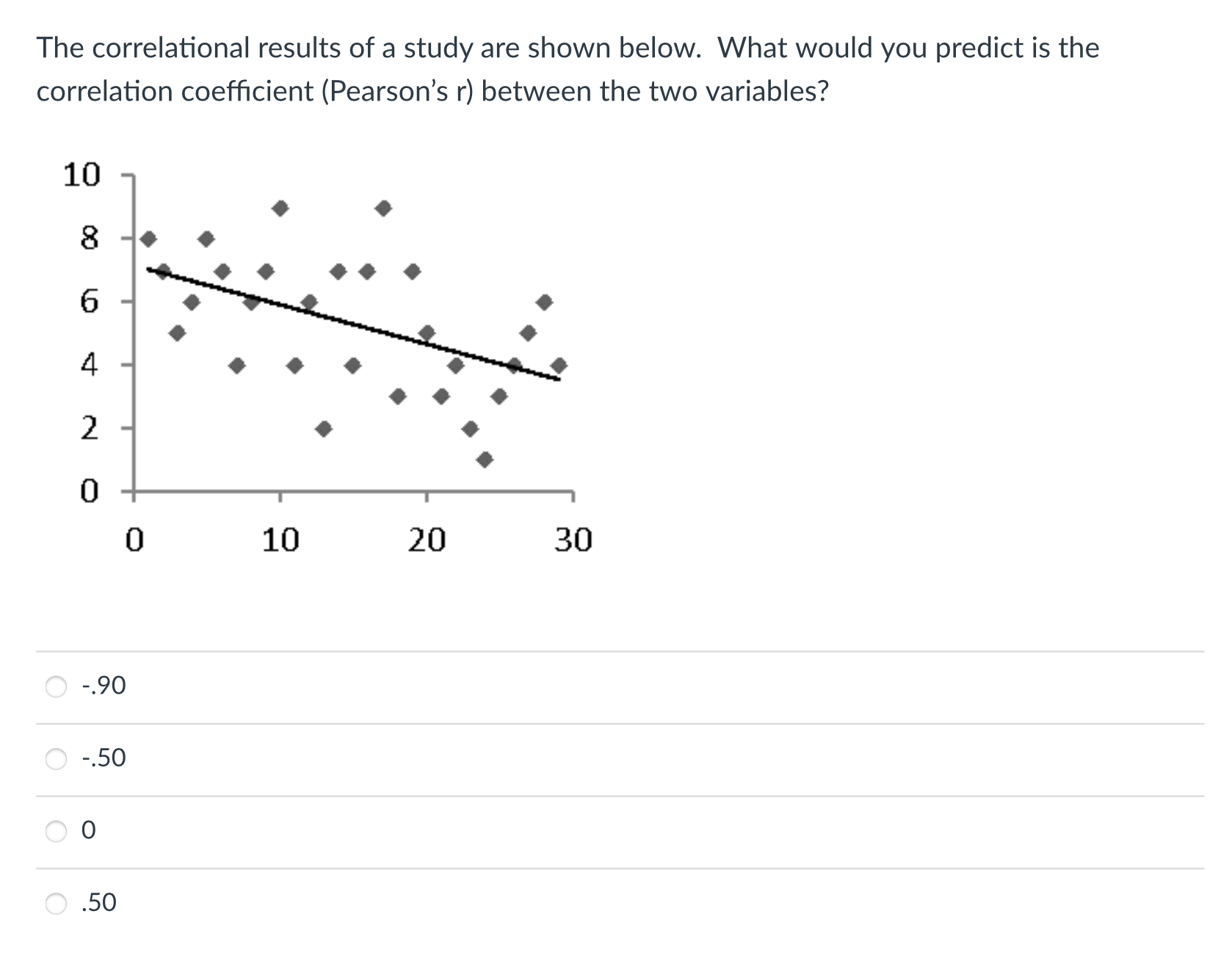Click the y-axis origin label 0
Image resolution: width=1232 pixels, height=969 pixels.
[x=90, y=490]
